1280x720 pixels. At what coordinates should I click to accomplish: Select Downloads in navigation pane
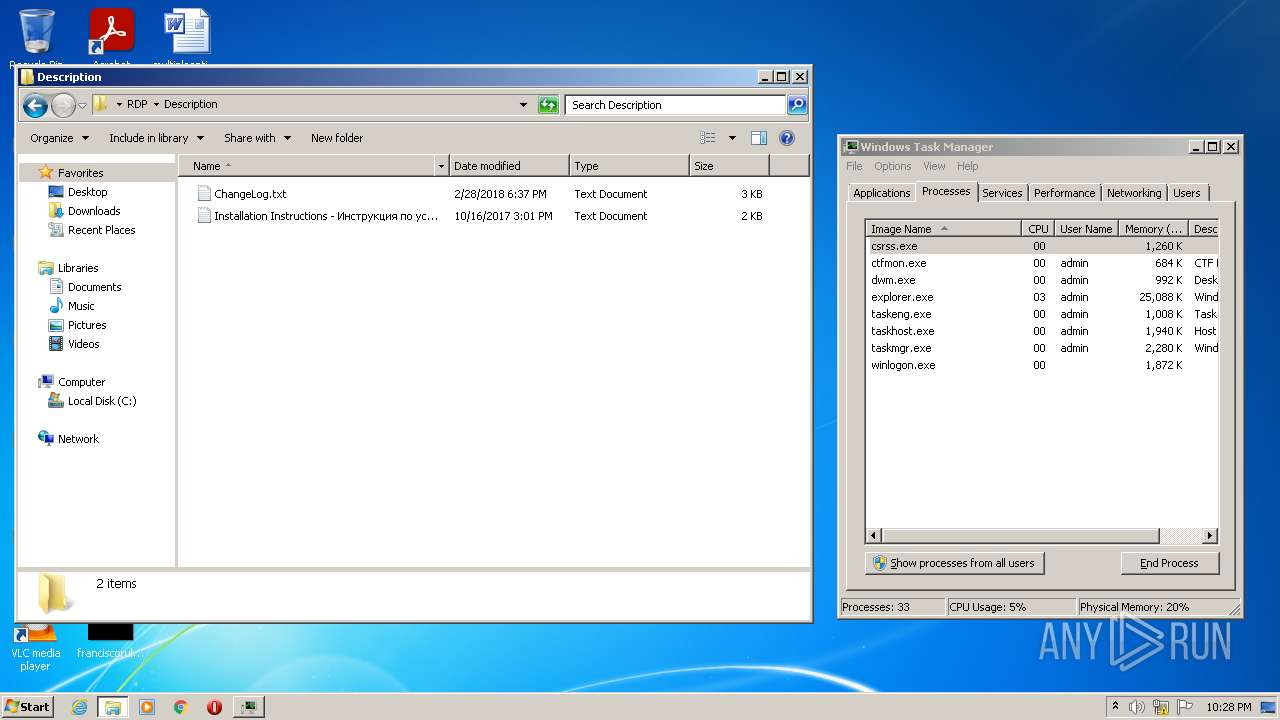pyautogui.click(x=93, y=211)
